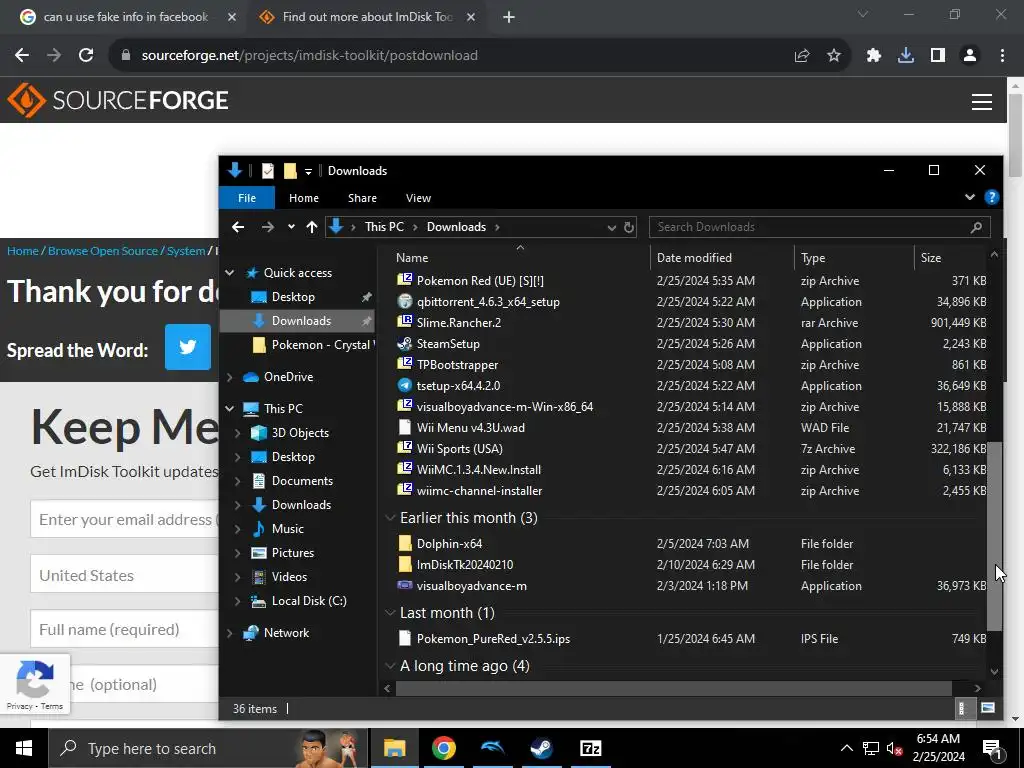Screen dimensions: 1024x768
Task: Switch to the Google search tab
Action: click(124, 17)
